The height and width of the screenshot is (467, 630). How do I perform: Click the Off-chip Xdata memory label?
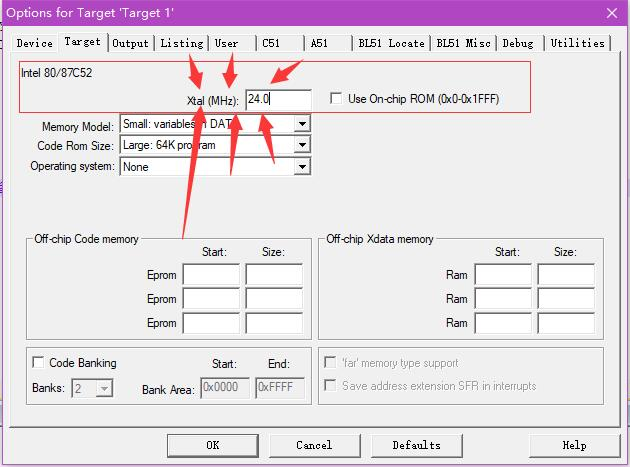tap(380, 239)
